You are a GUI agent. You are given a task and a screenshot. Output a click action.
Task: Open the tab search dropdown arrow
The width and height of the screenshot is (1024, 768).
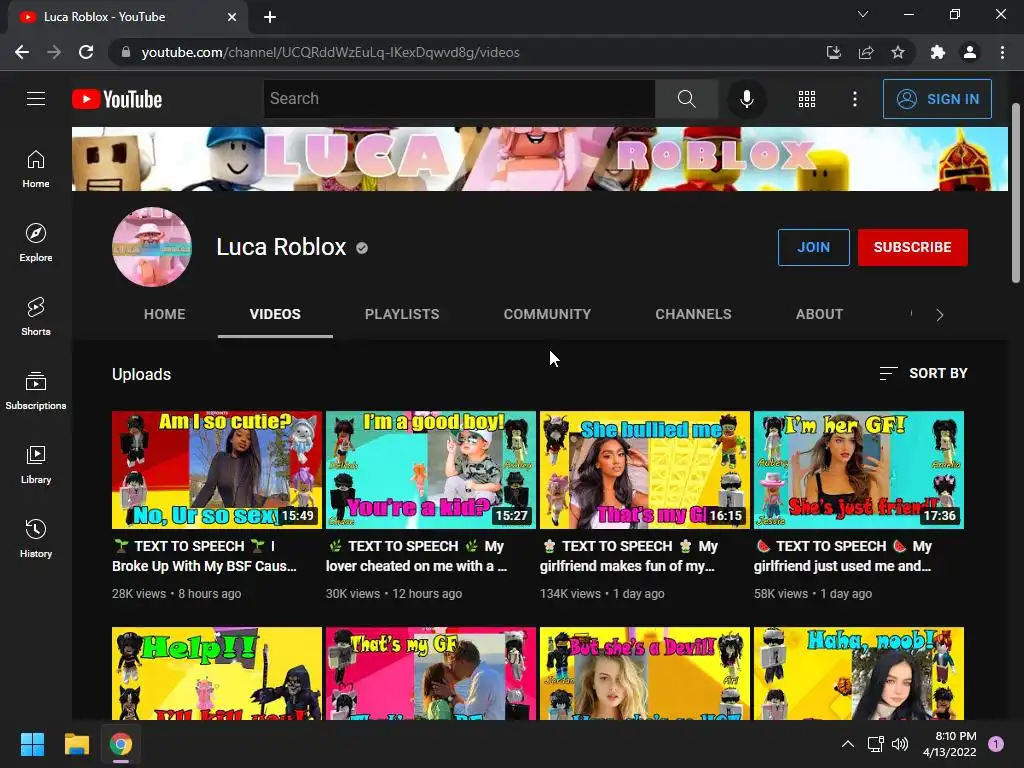coord(863,14)
